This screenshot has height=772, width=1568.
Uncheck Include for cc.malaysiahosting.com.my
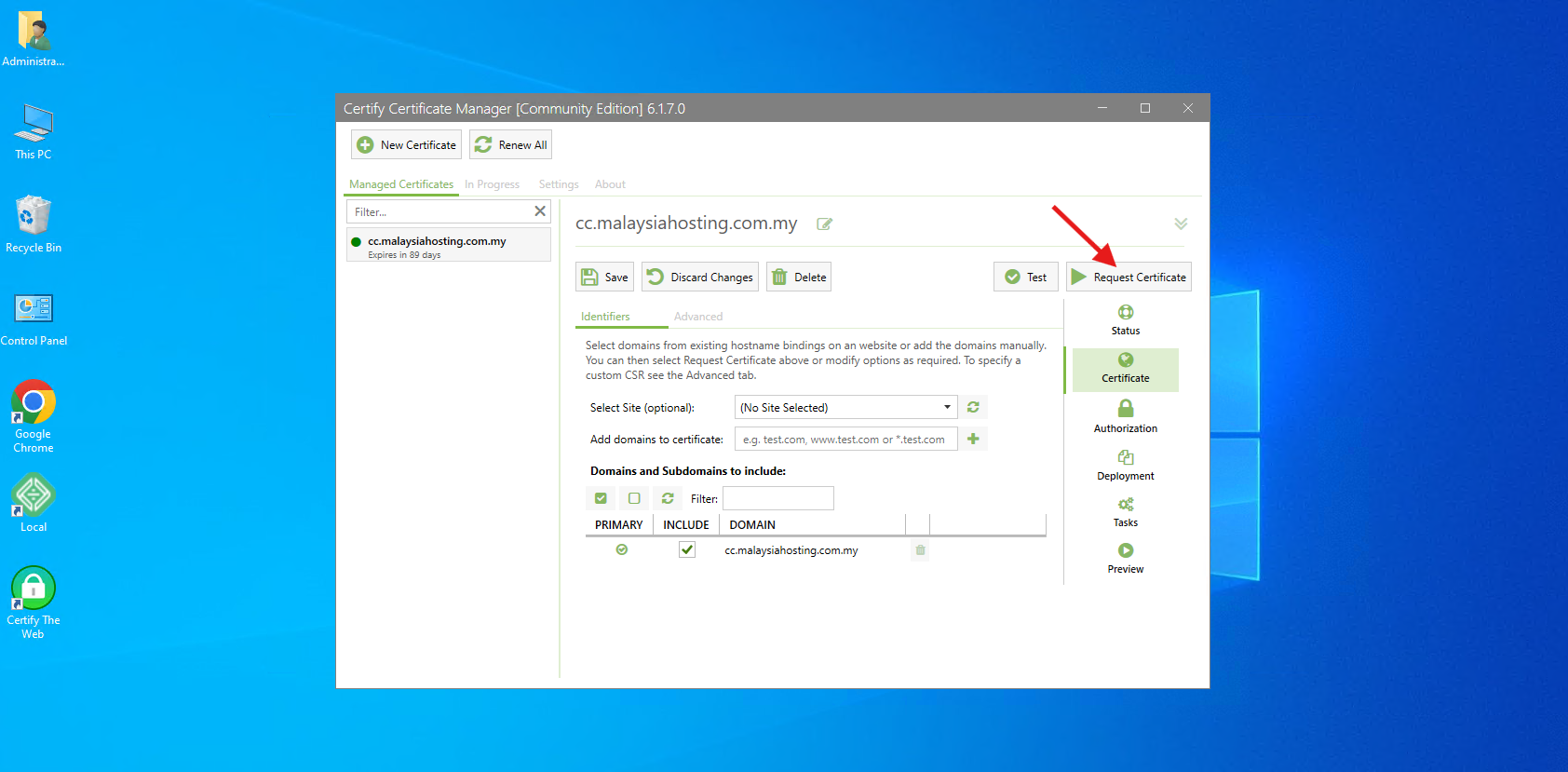coord(687,549)
